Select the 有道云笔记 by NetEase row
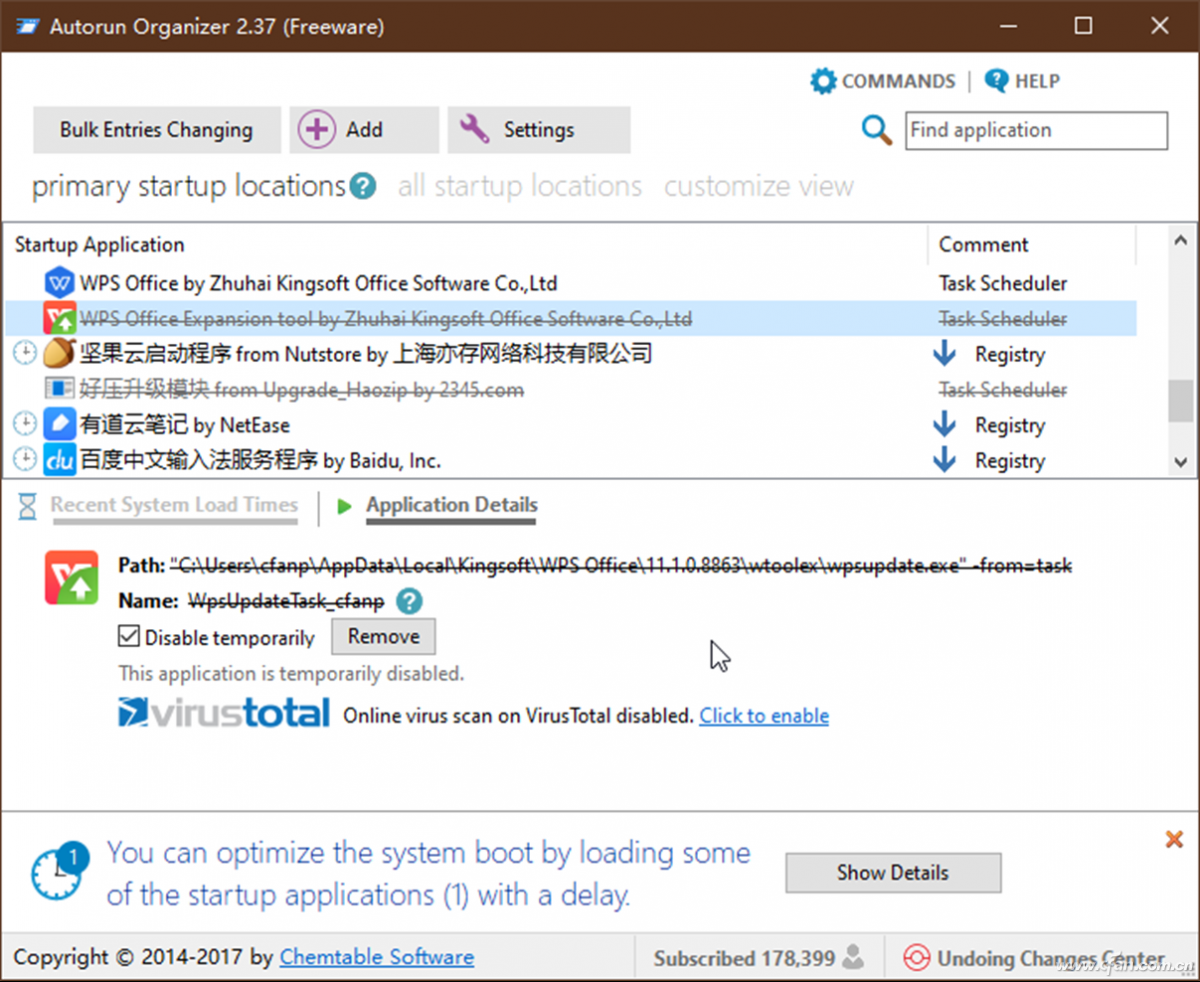 (570, 425)
